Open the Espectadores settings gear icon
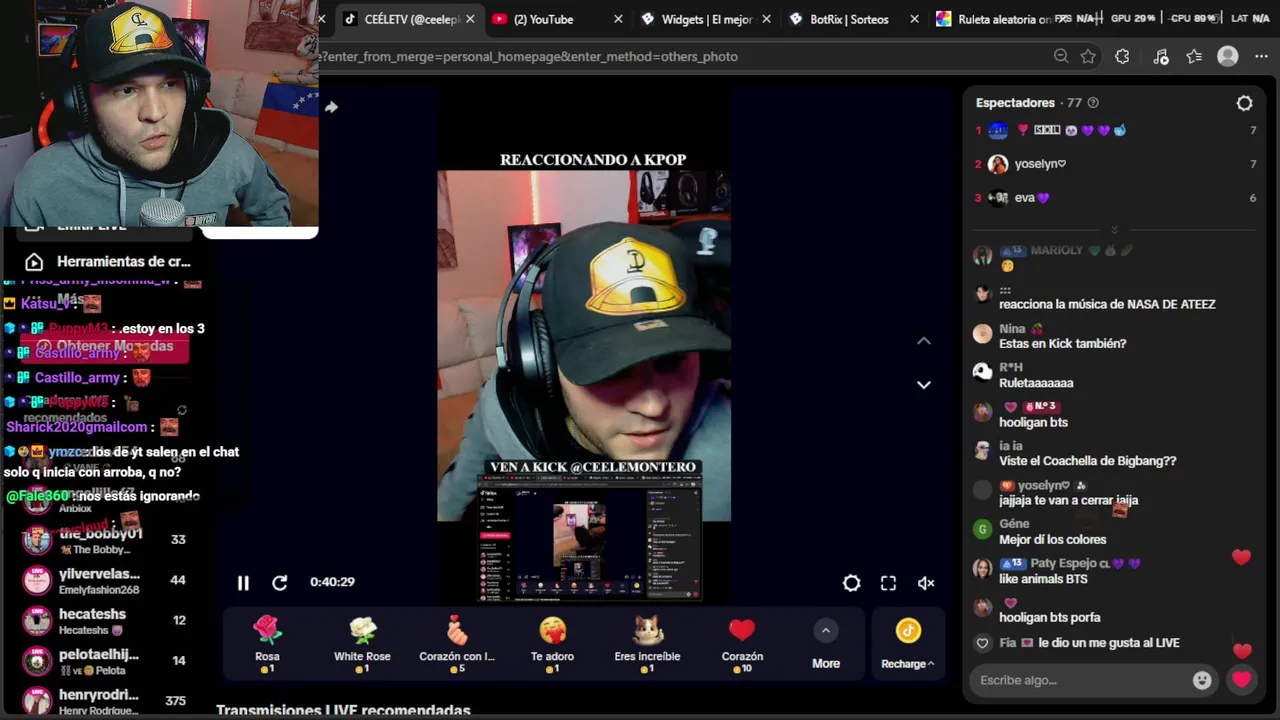The width and height of the screenshot is (1280, 720). click(x=1244, y=103)
